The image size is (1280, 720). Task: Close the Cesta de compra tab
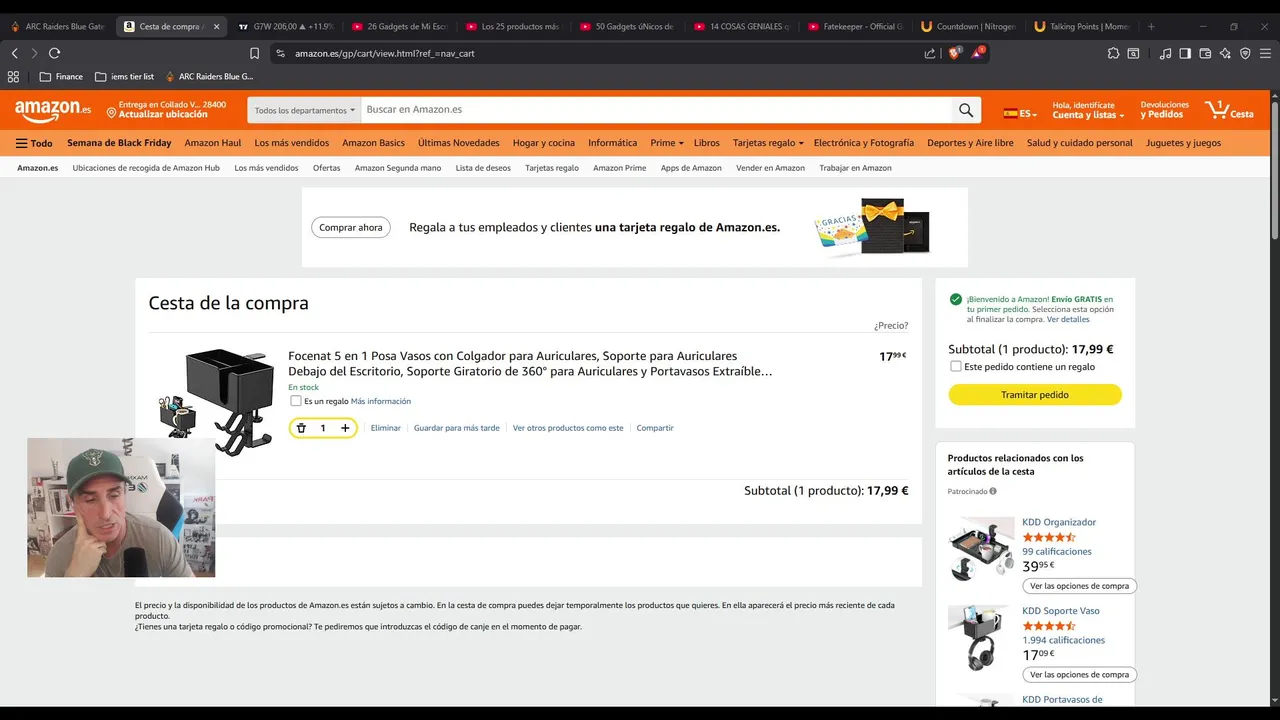tap(216, 26)
